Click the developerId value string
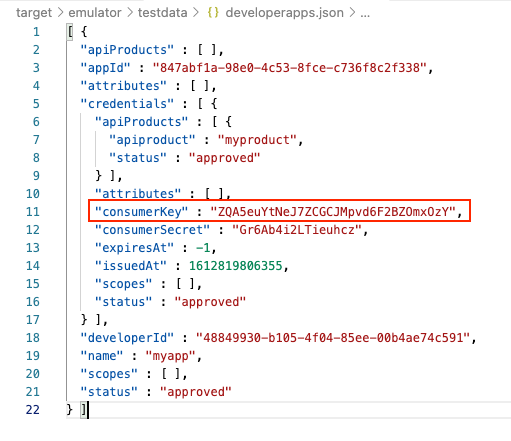The height and width of the screenshot is (441, 511). click(333, 338)
